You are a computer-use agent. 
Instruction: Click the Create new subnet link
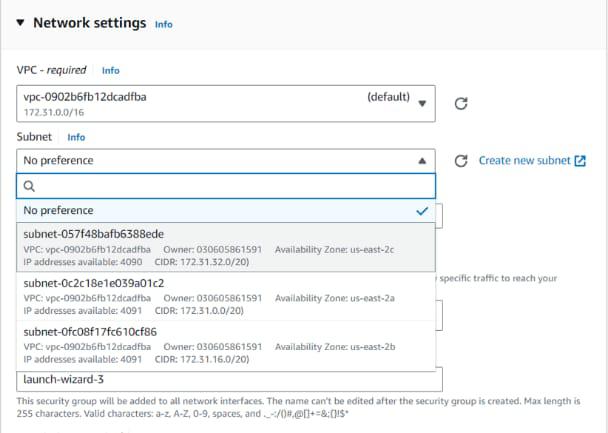tap(524, 160)
